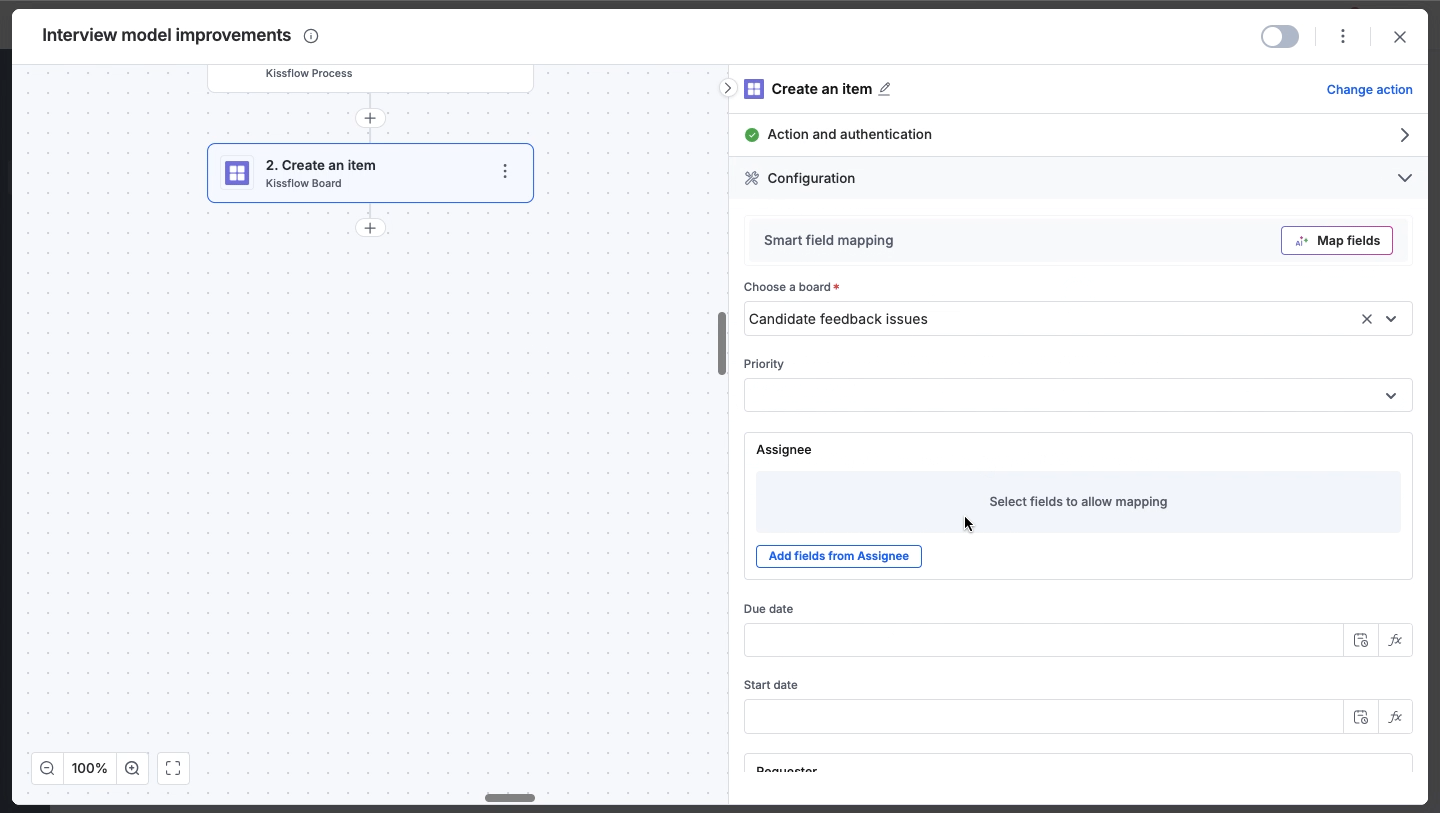The height and width of the screenshot is (813, 1440).
Task: Click the canvas vertical scrollbar handle
Action: (x=722, y=344)
